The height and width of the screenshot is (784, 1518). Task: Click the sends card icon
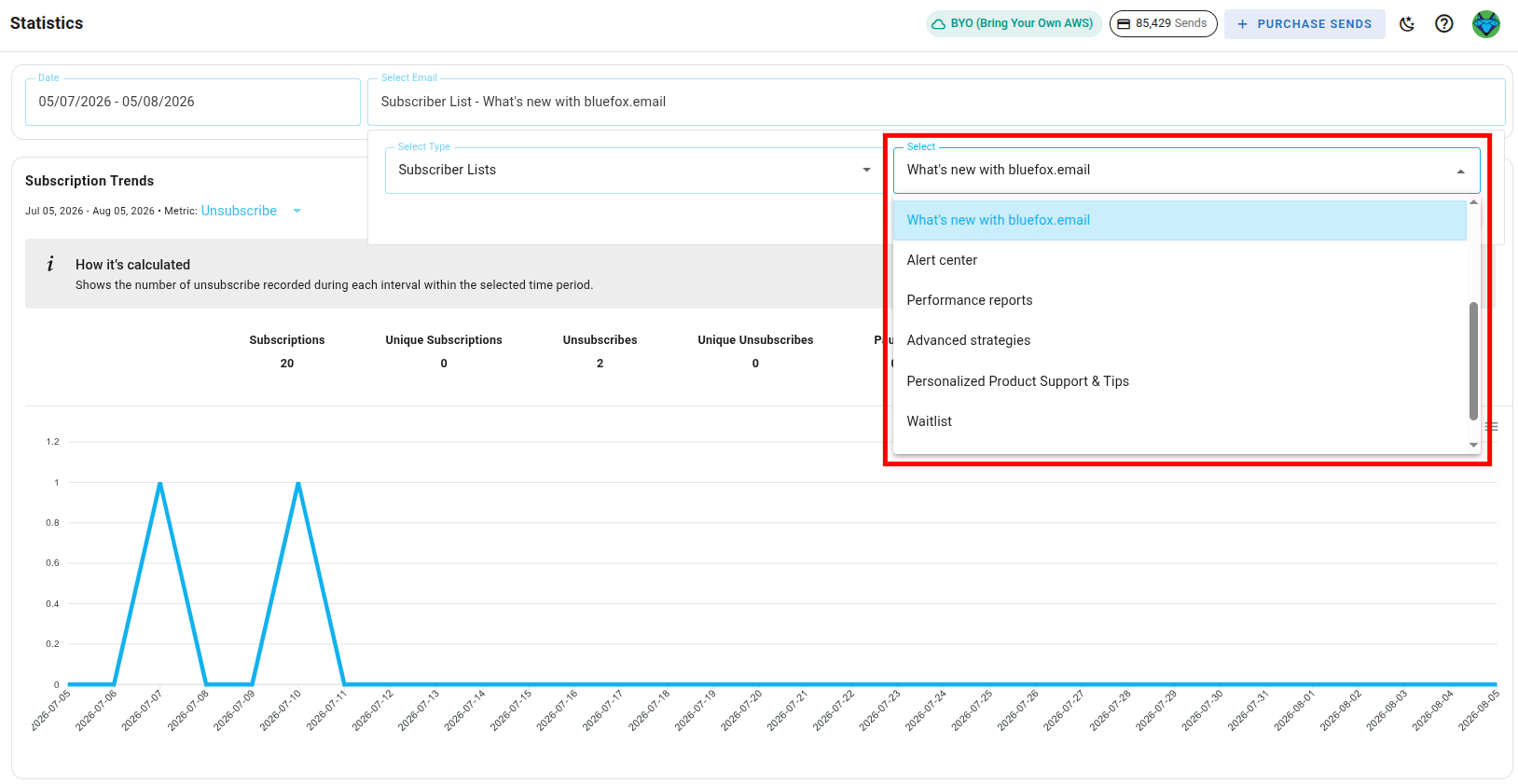click(x=1125, y=23)
